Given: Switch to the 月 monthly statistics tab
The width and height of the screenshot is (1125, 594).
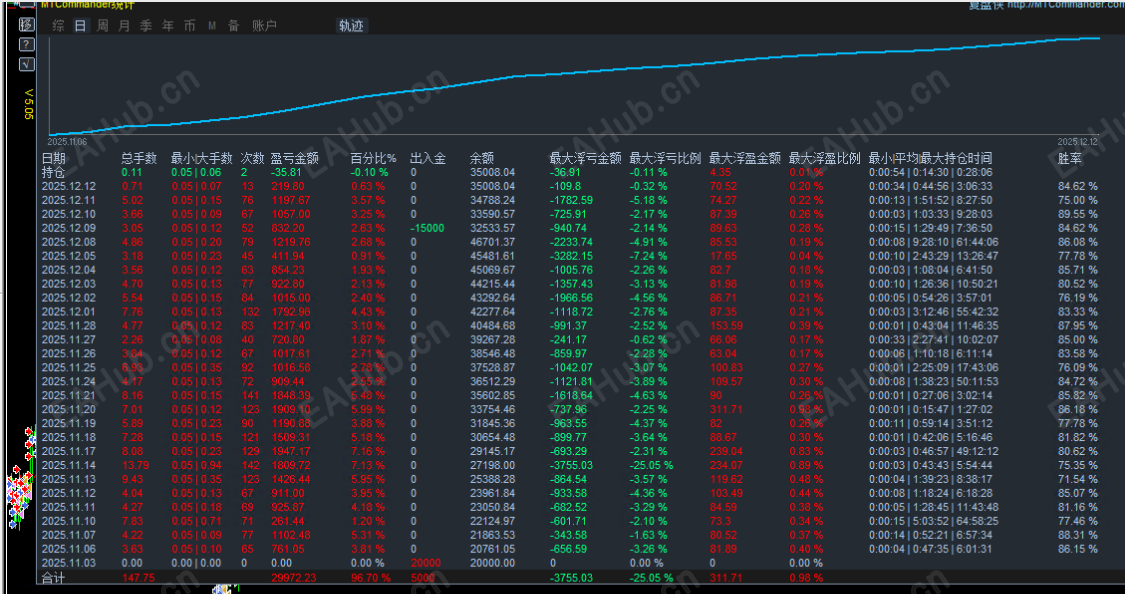Looking at the screenshot, I should [x=123, y=25].
